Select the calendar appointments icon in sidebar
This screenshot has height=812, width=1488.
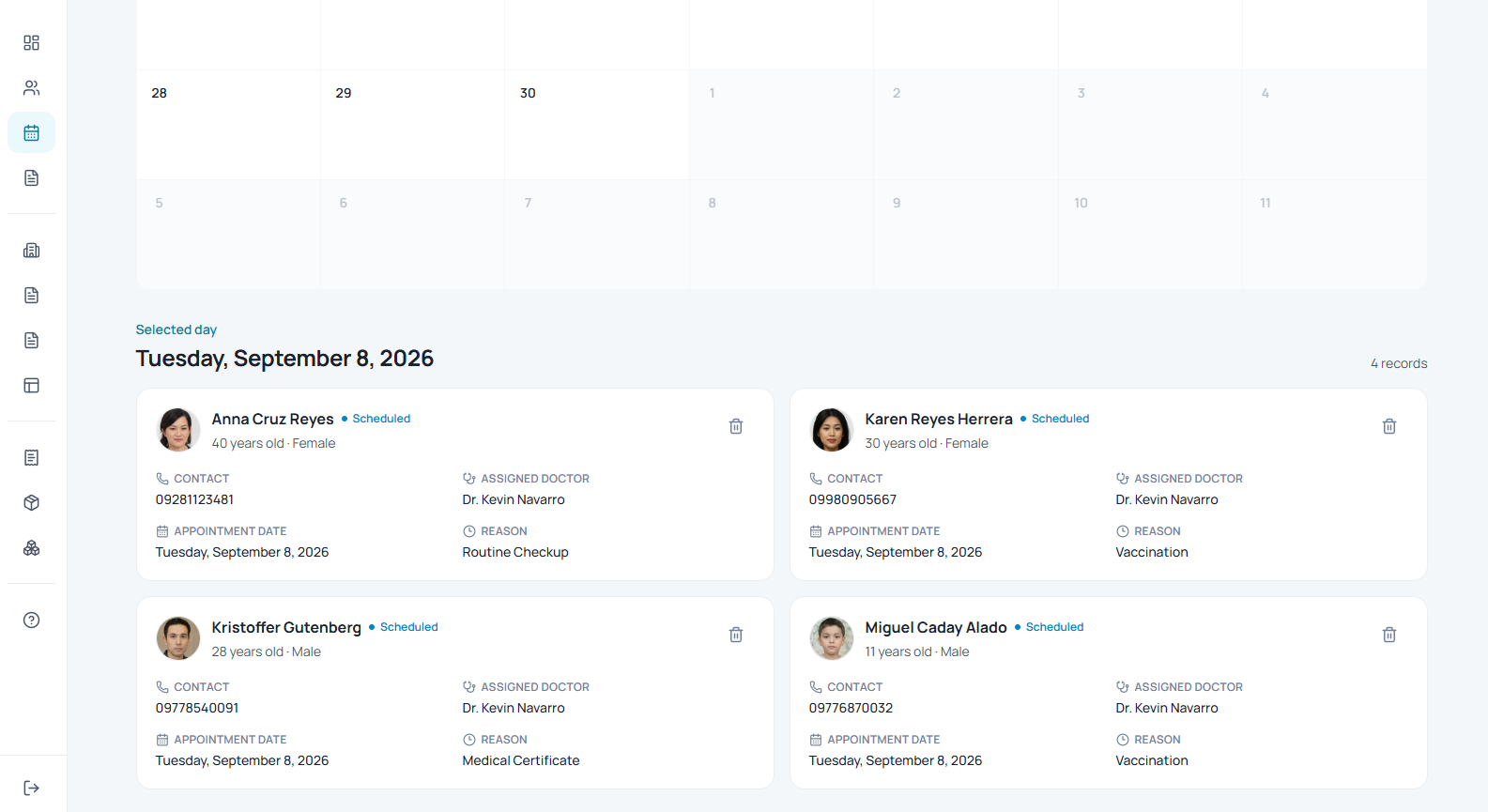tap(31, 133)
